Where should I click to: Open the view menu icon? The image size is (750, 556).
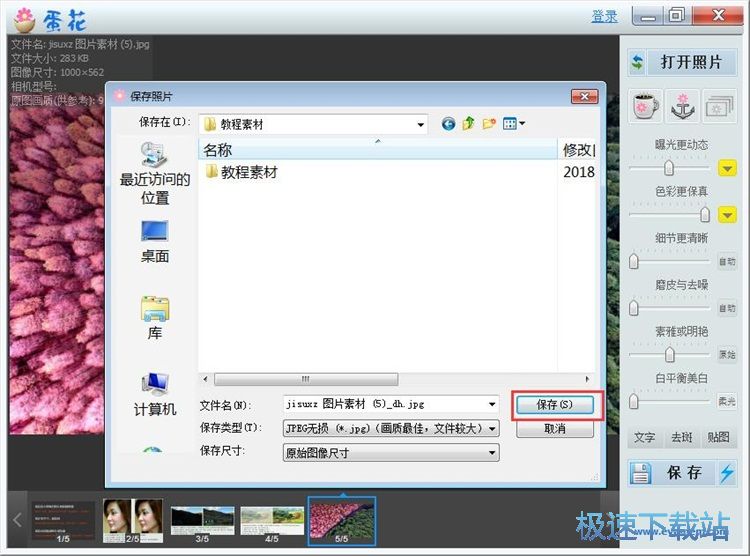pyautogui.click(x=515, y=124)
